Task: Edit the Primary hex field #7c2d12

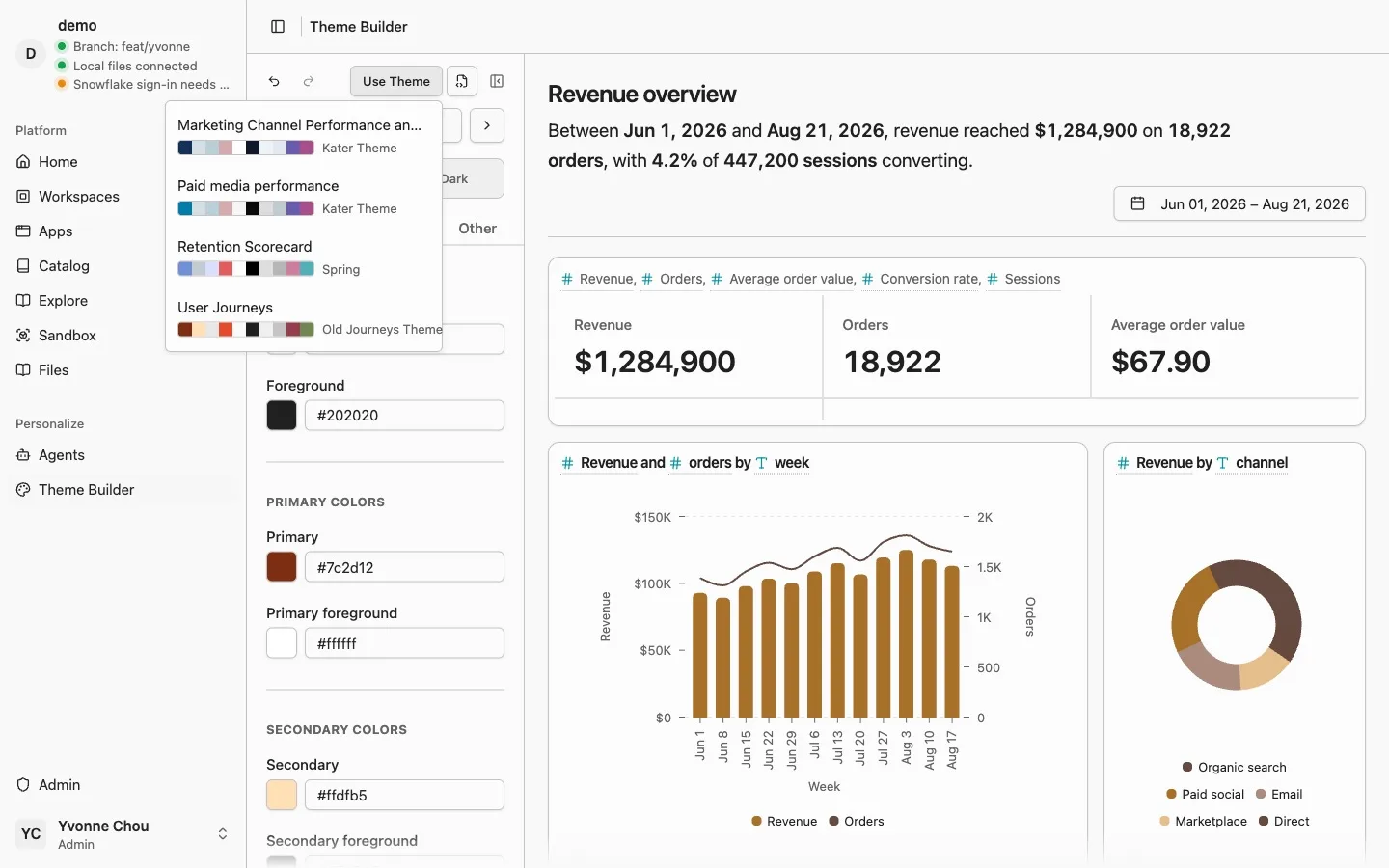Action: 404,567
